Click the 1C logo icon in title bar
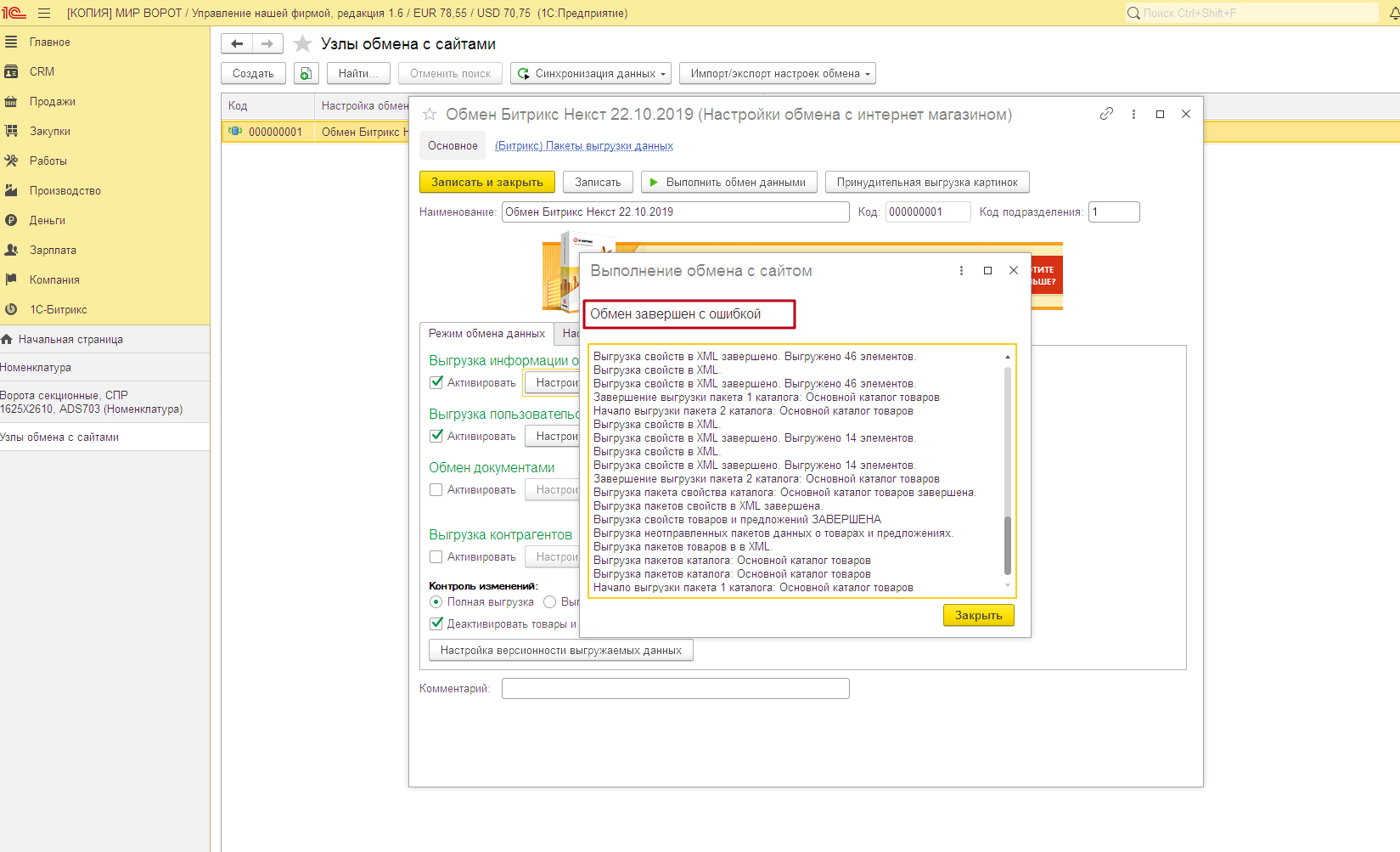Image resolution: width=1400 pixels, height=852 pixels. click(14, 13)
